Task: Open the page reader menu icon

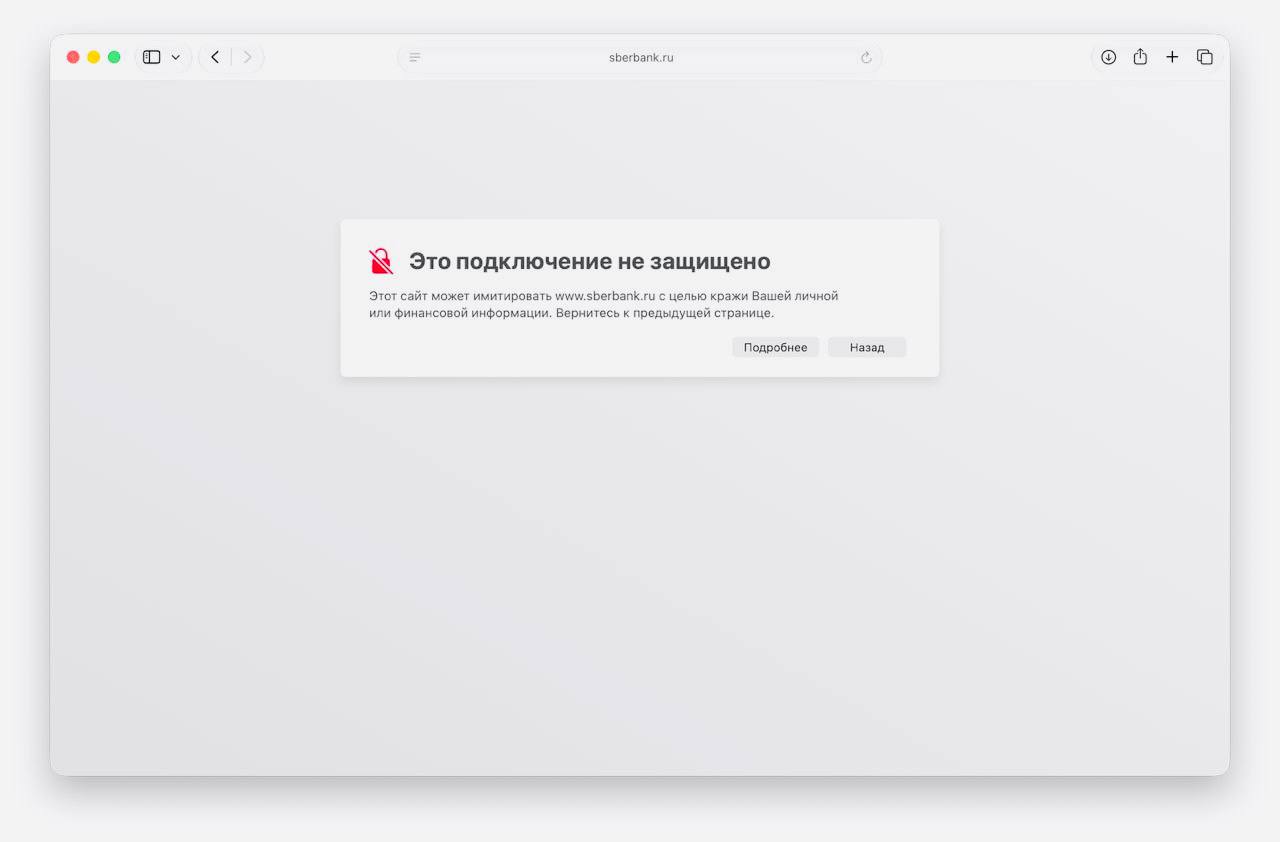Action: click(x=415, y=58)
